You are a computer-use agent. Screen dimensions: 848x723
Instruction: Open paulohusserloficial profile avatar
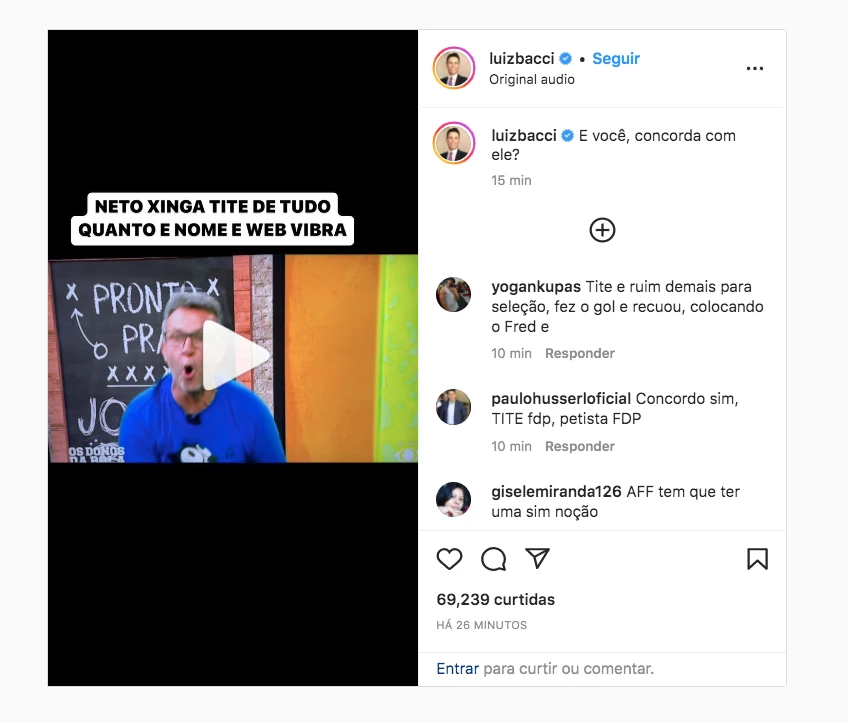click(453, 407)
